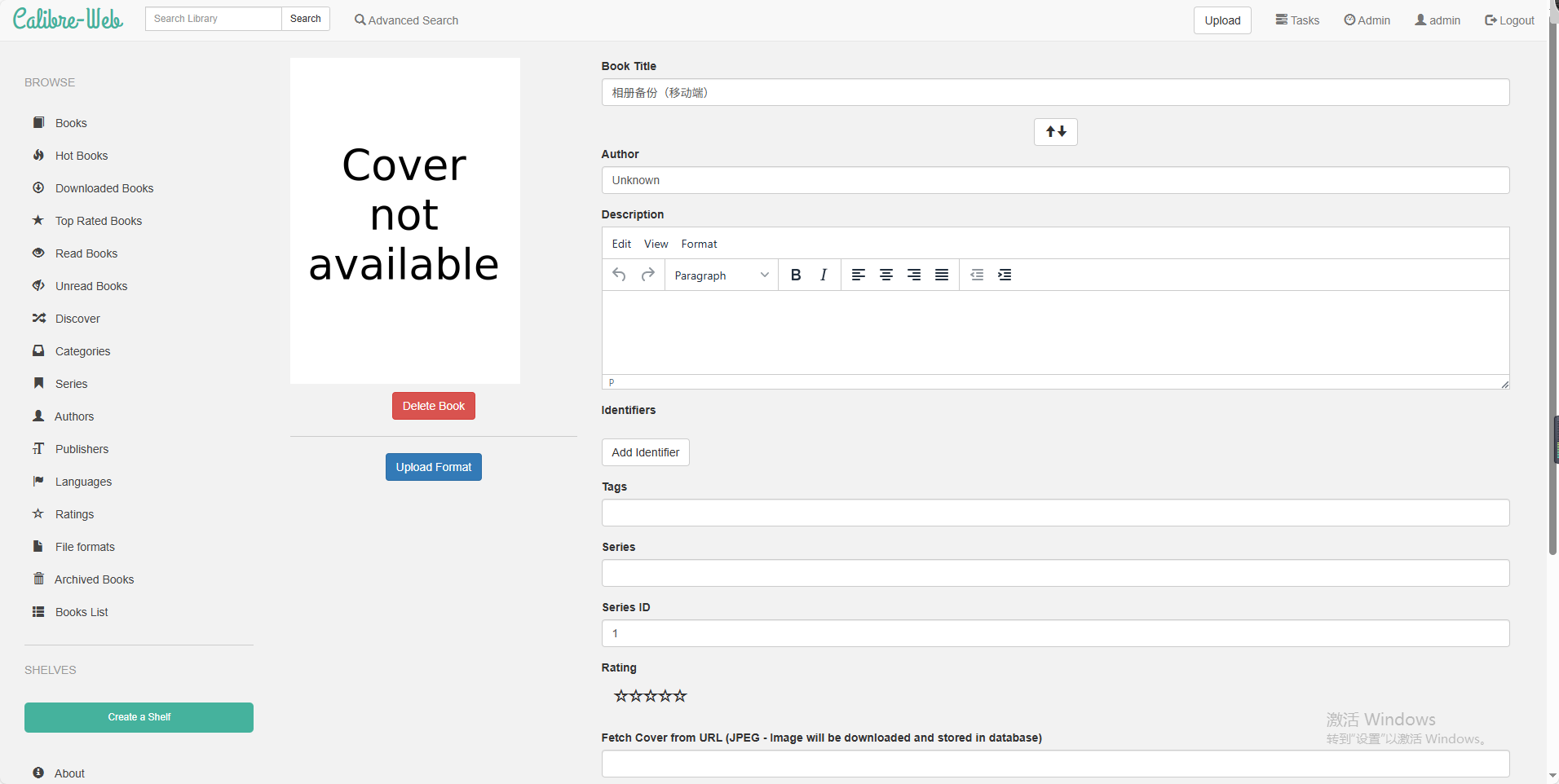Set rating to one star
The height and width of the screenshot is (784, 1559).
tap(621, 695)
